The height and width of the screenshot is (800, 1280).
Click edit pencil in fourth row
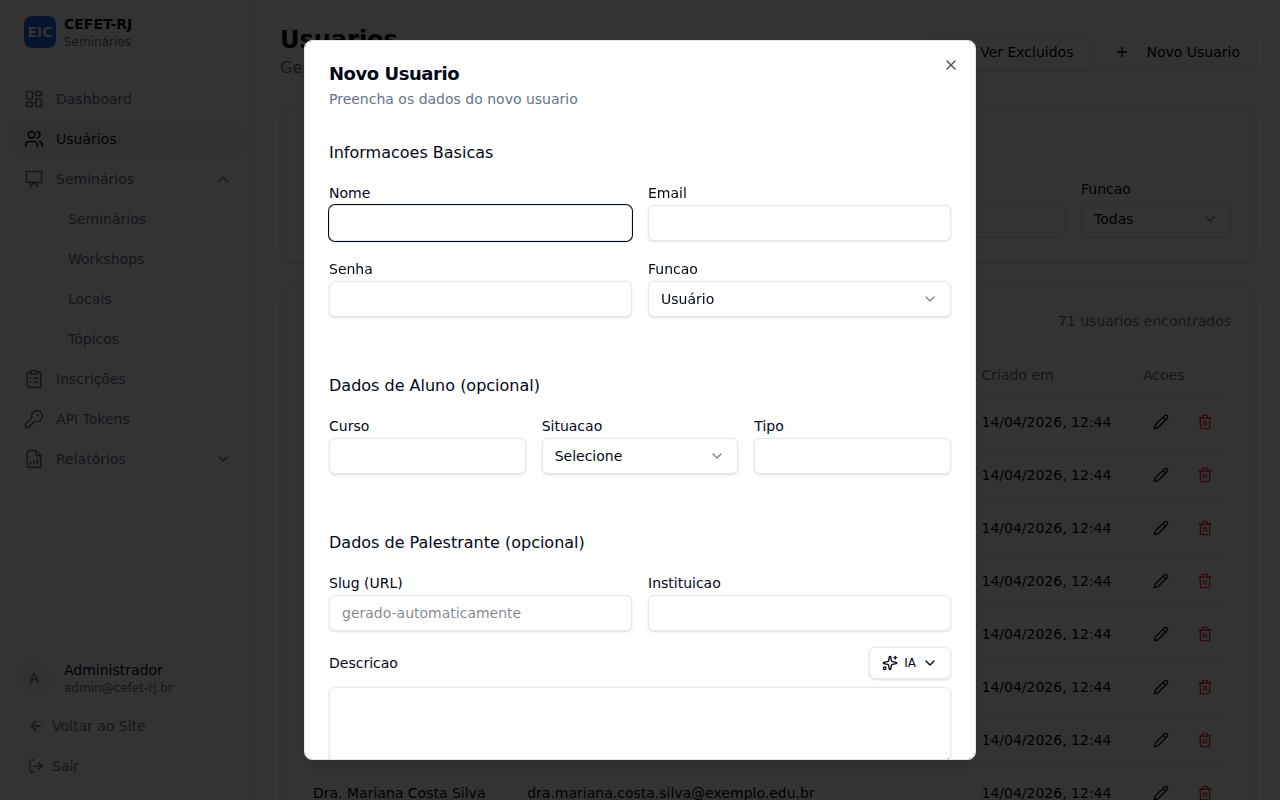coord(1161,581)
